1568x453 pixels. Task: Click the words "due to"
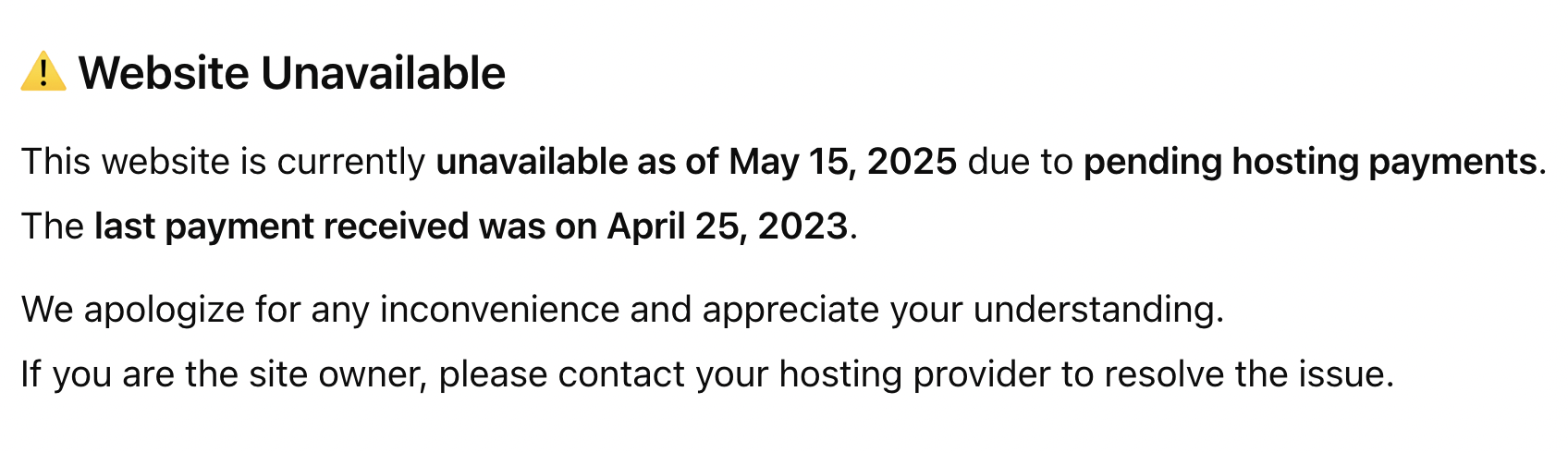(x=1020, y=162)
